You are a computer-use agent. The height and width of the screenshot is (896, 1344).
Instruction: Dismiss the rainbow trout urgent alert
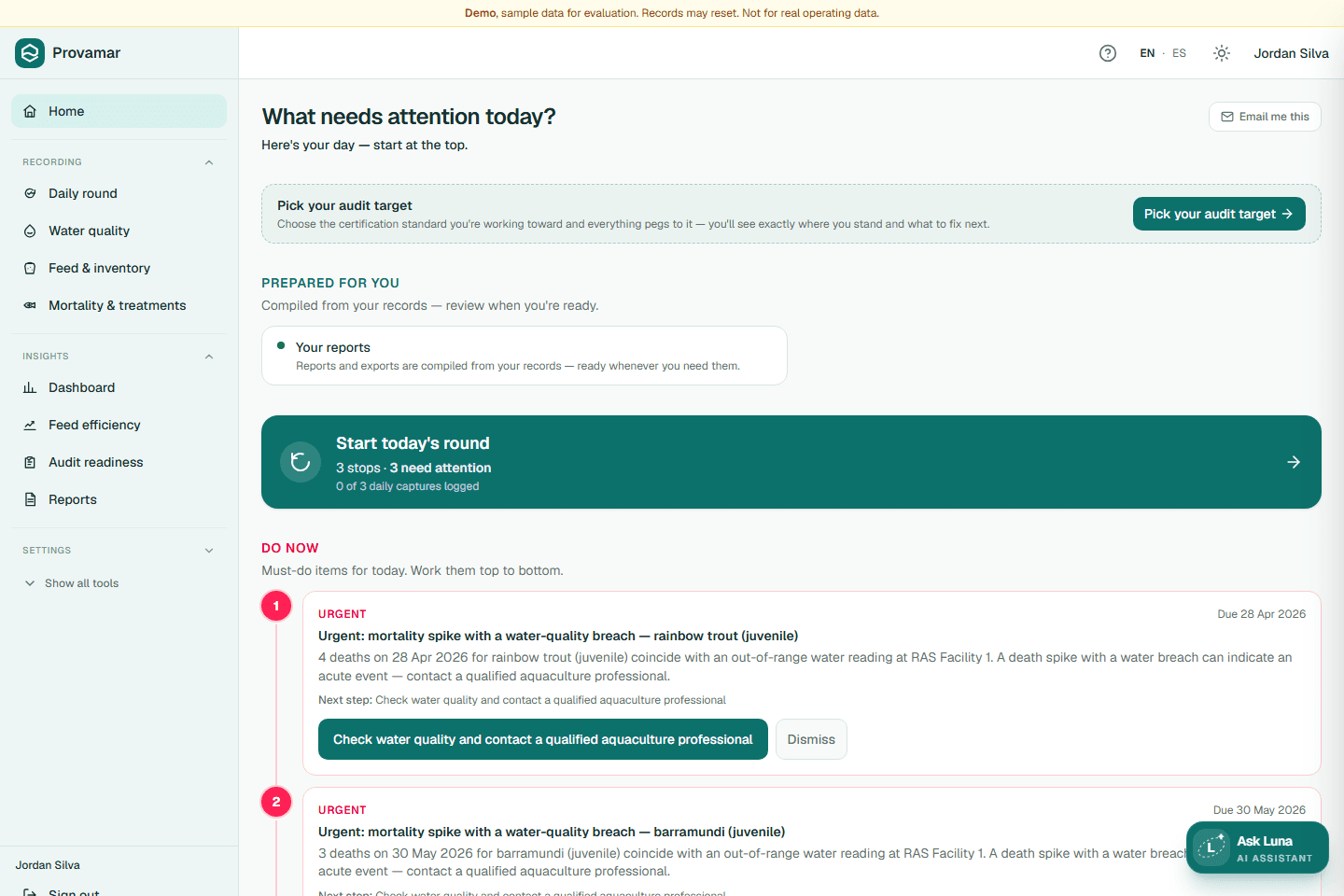point(811,739)
